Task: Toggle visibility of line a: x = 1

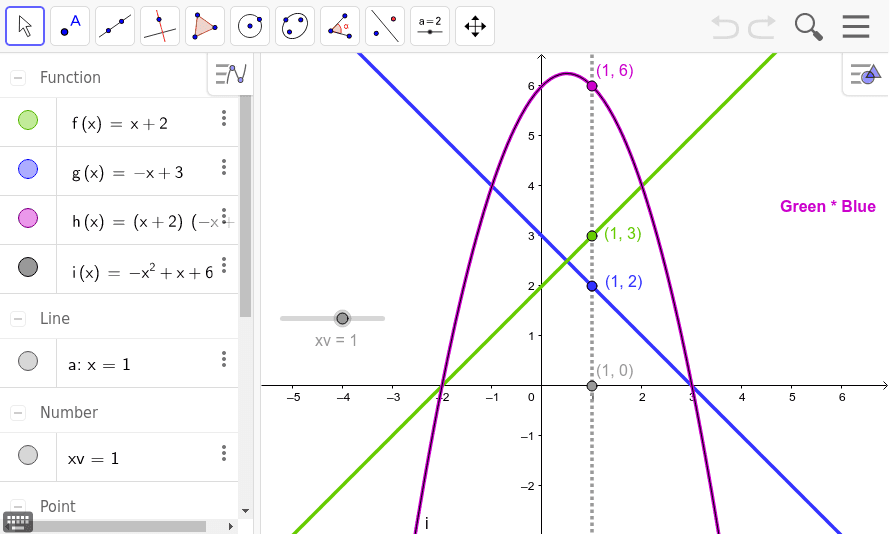Action: (x=28, y=361)
